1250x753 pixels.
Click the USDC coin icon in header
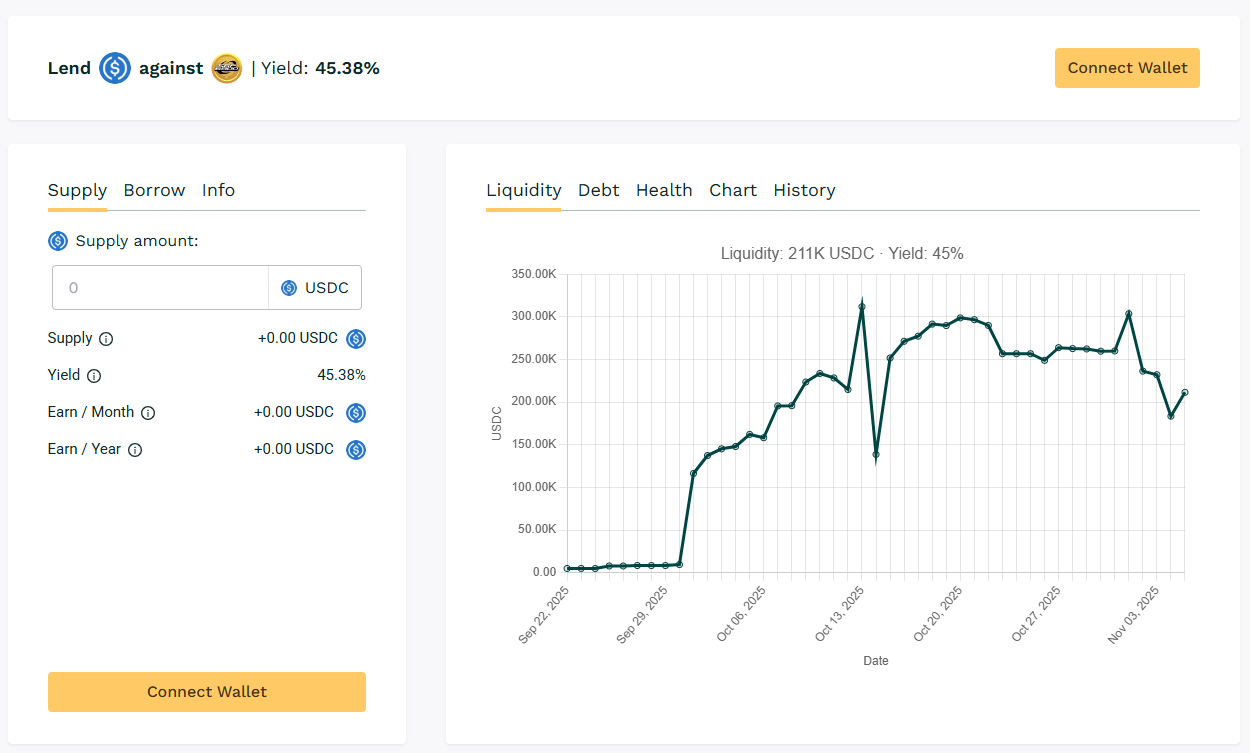click(x=115, y=68)
